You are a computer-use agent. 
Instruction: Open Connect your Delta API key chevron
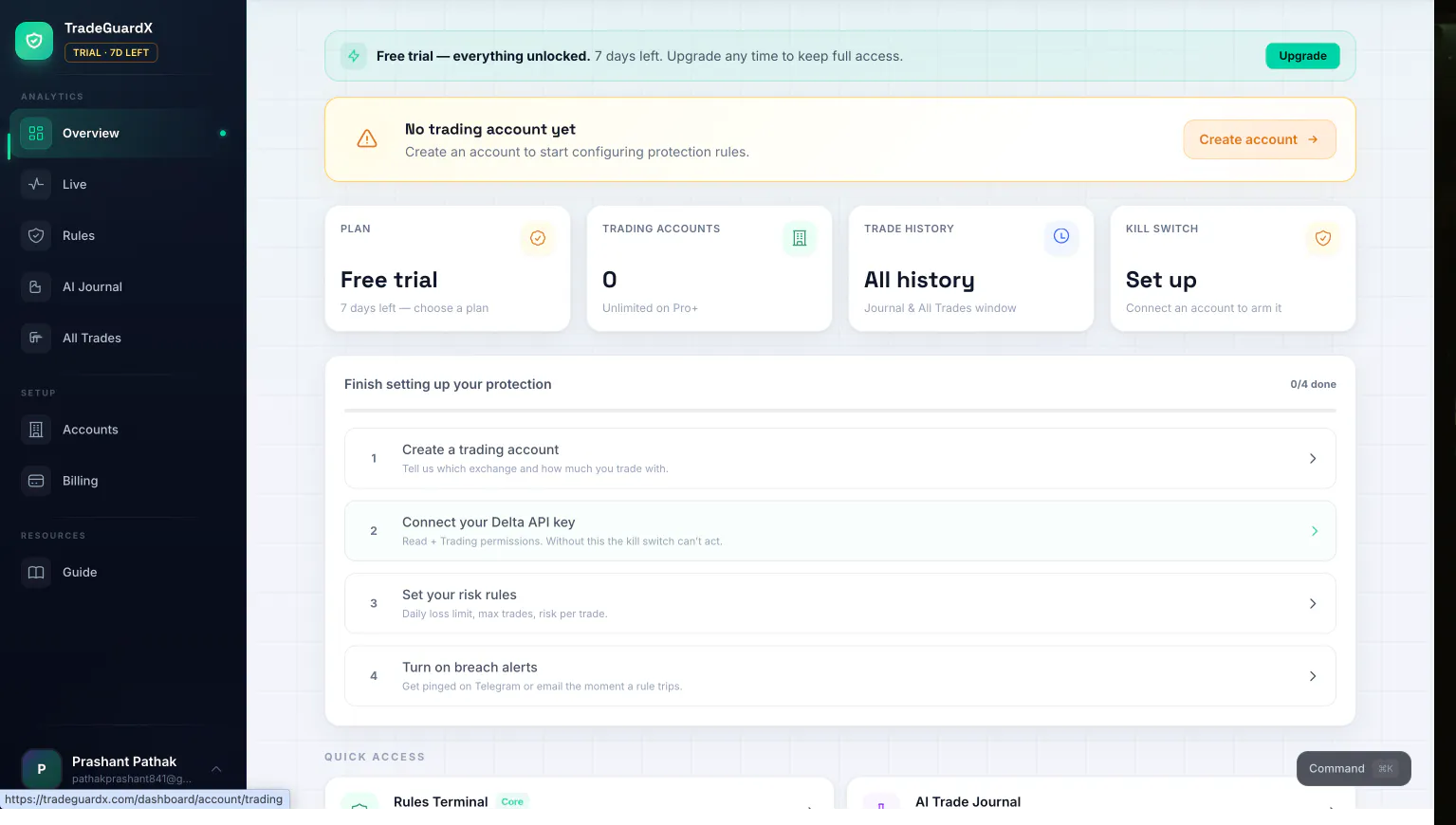(1315, 531)
